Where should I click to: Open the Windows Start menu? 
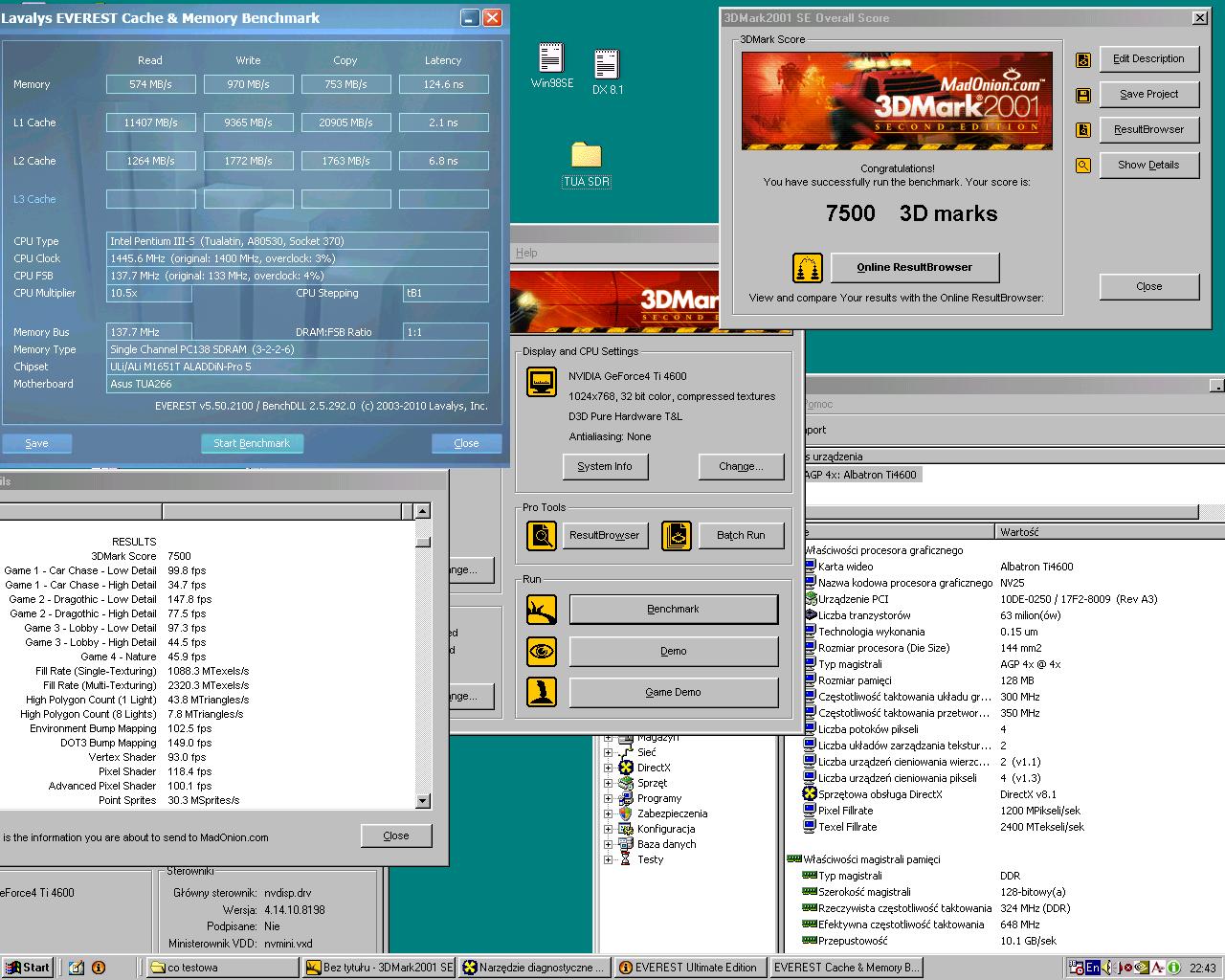[x=27, y=968]
